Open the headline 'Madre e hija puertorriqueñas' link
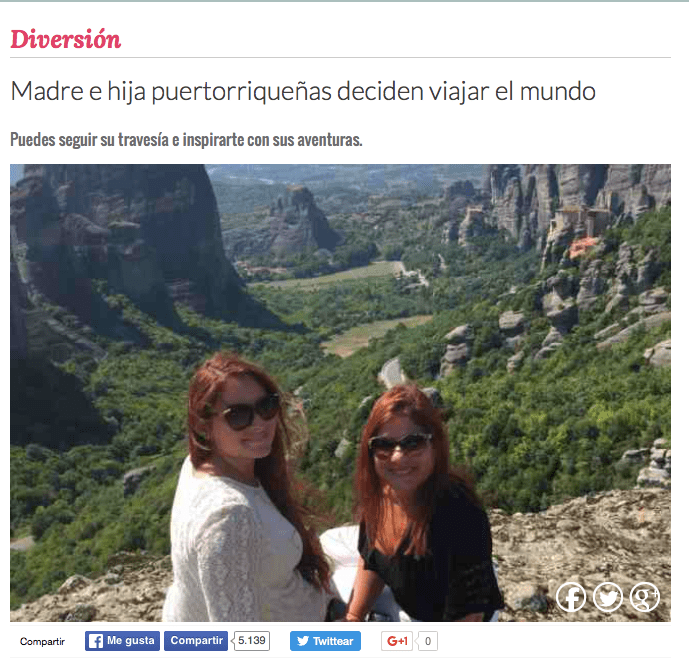 [303, 91]
